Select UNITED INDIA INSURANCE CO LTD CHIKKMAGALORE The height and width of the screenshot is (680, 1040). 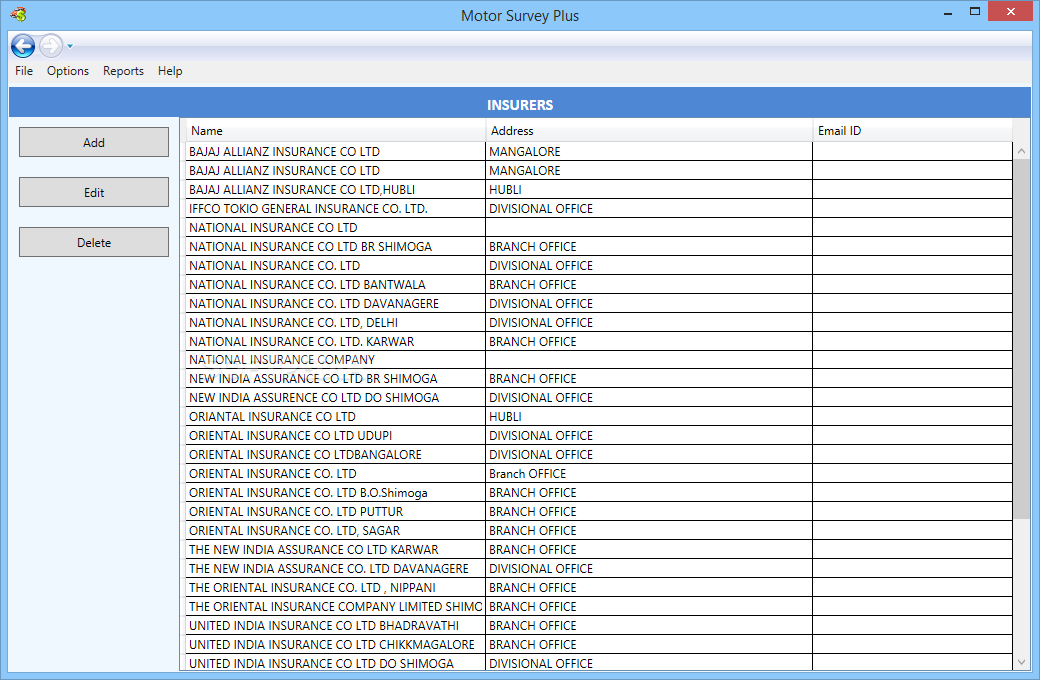(x=599, y=644)
